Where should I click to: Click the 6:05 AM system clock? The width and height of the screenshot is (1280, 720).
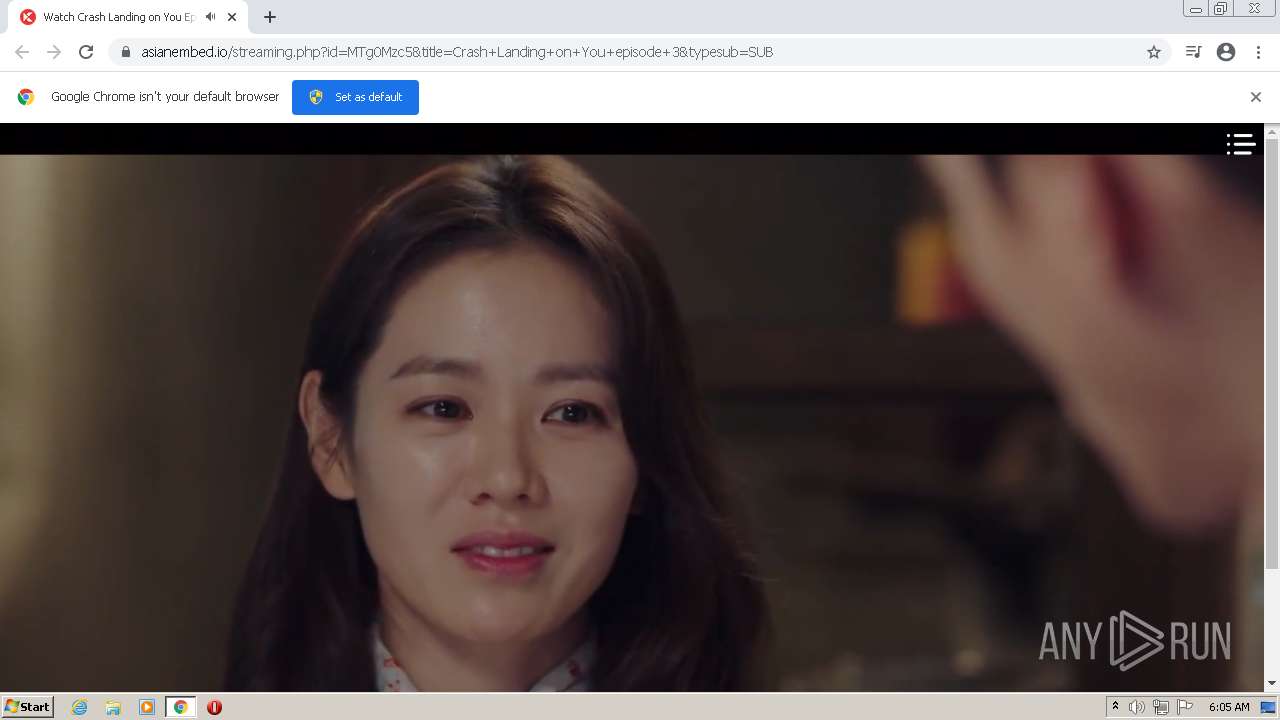point(1229,707)
